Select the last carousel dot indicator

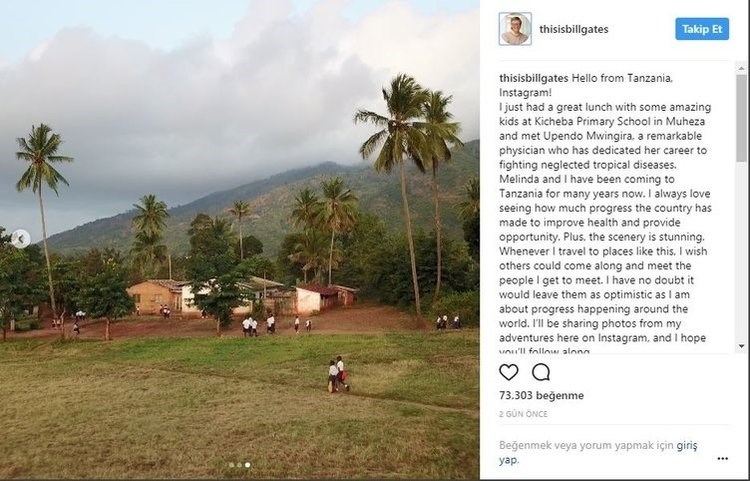coord(248,465)
